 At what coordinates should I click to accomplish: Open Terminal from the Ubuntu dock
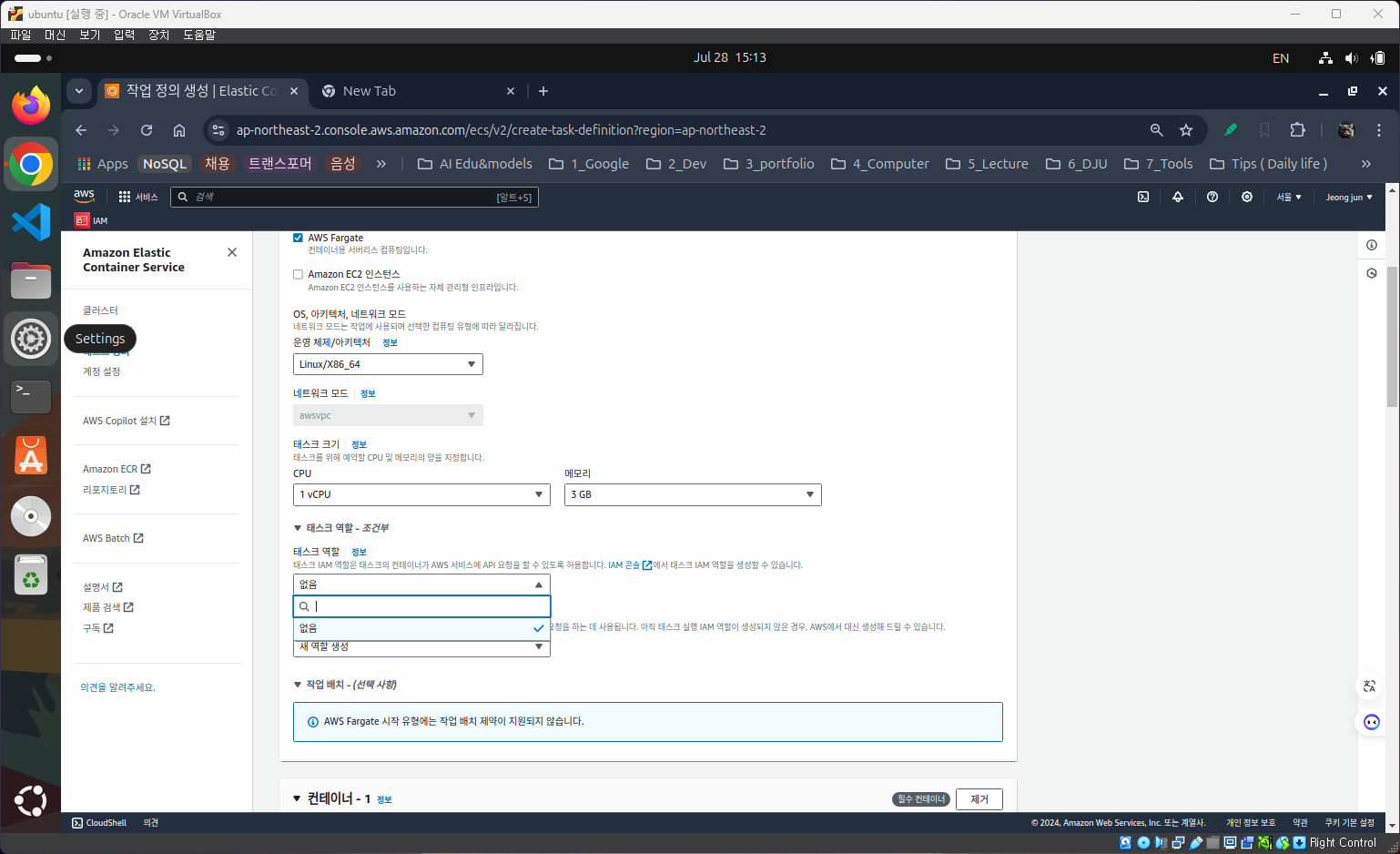tap(31, 397)
